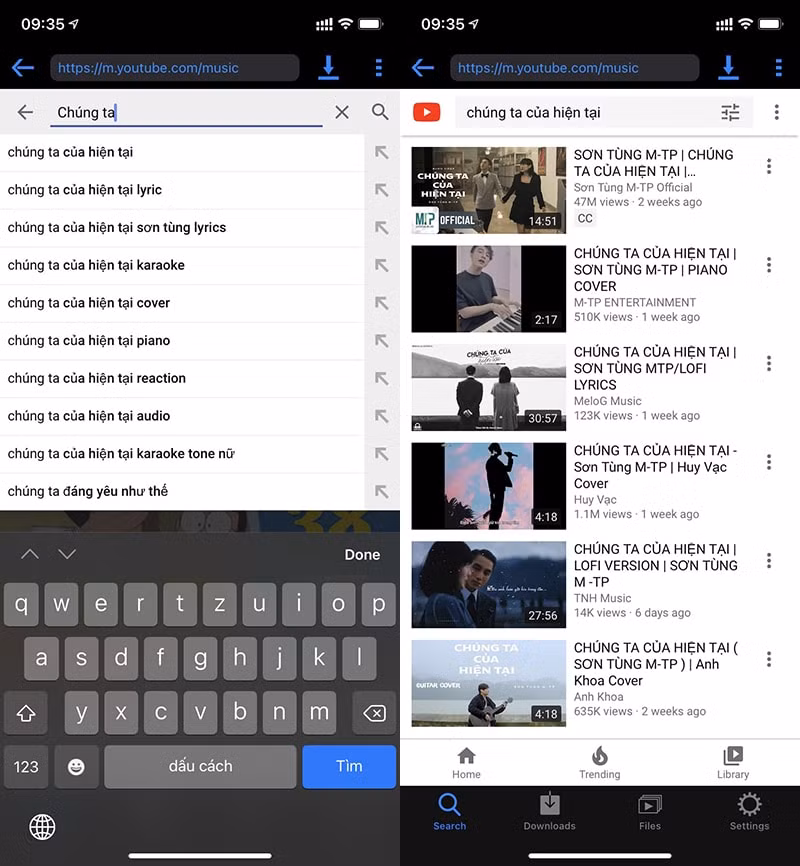Clear the search text with the X icon

pos(342,112)
